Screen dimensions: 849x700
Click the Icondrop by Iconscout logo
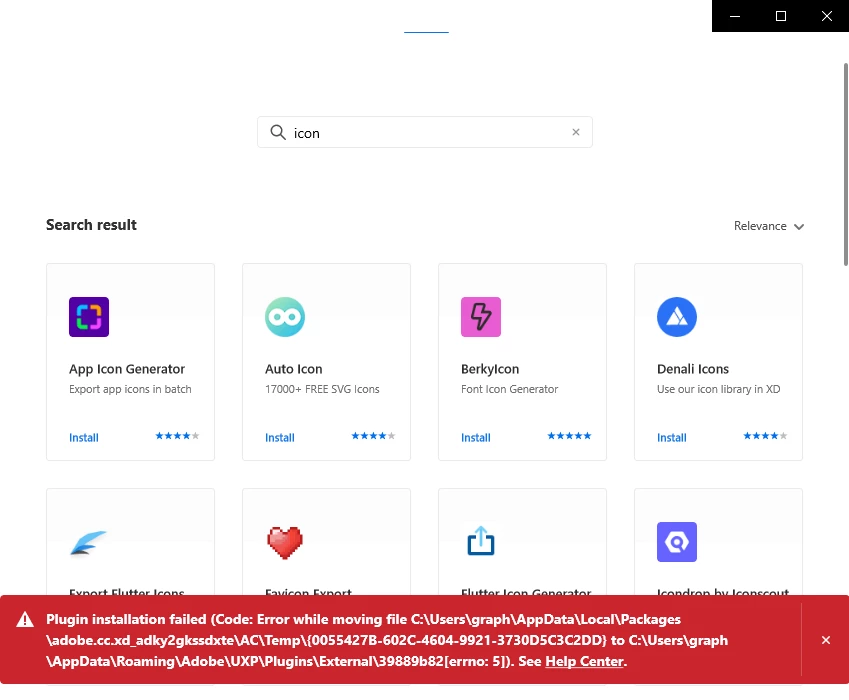(x=677, y=542)
